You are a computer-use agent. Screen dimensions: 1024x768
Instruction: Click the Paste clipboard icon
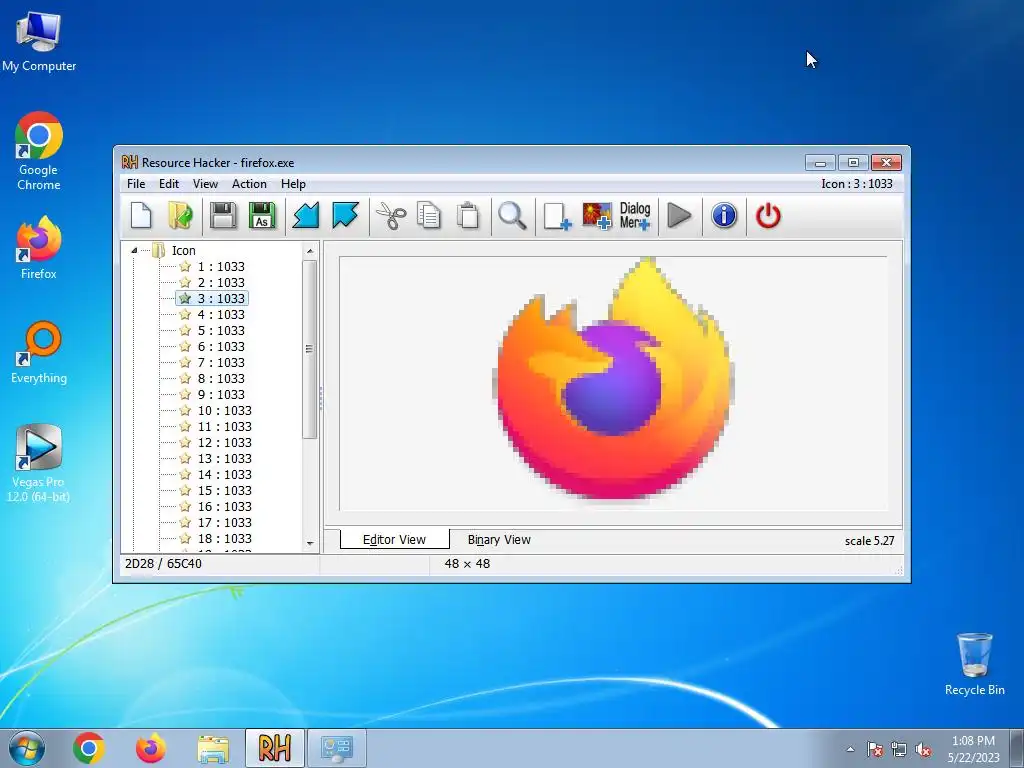pyautogui.click(x=468, y=216)
